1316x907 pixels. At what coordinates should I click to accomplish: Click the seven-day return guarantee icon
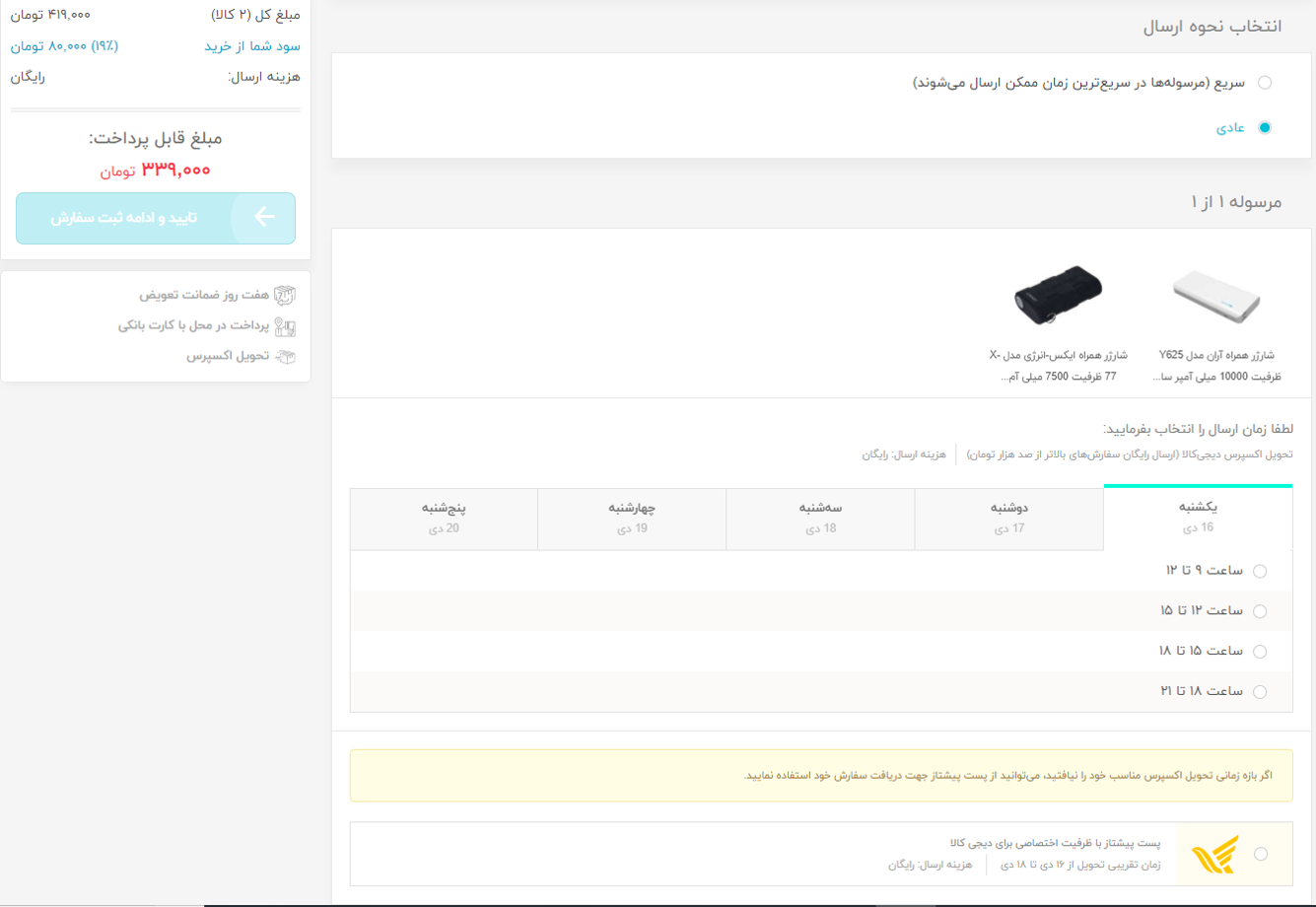pyautogui.click(x=284, y=295)
